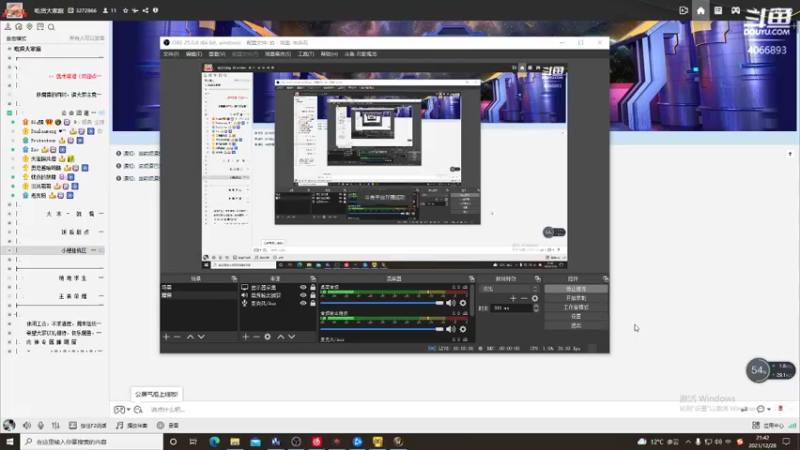Click the emoji controller icon by chat input

coord(119,410)
